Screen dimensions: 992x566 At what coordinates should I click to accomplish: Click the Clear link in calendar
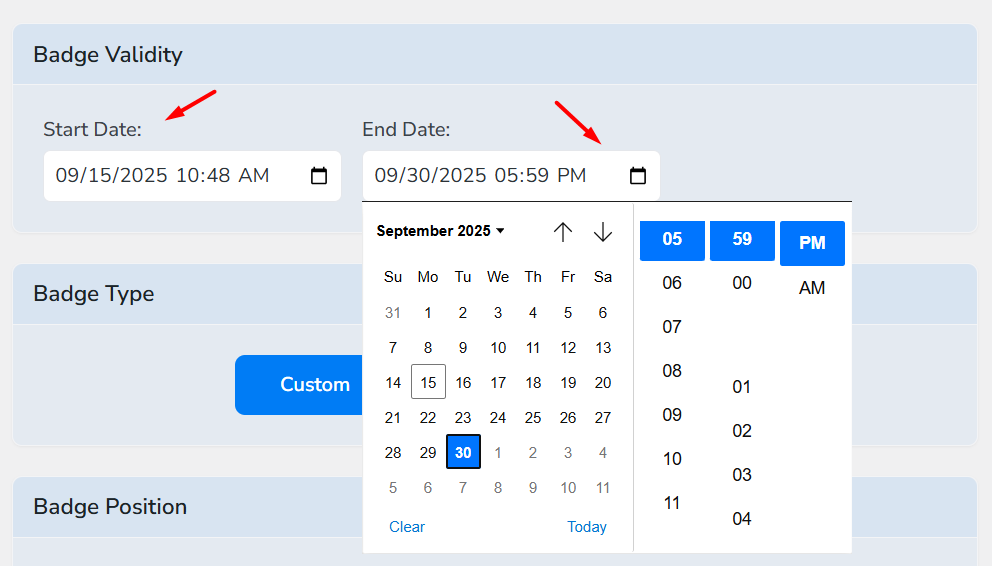pos(407,527)
